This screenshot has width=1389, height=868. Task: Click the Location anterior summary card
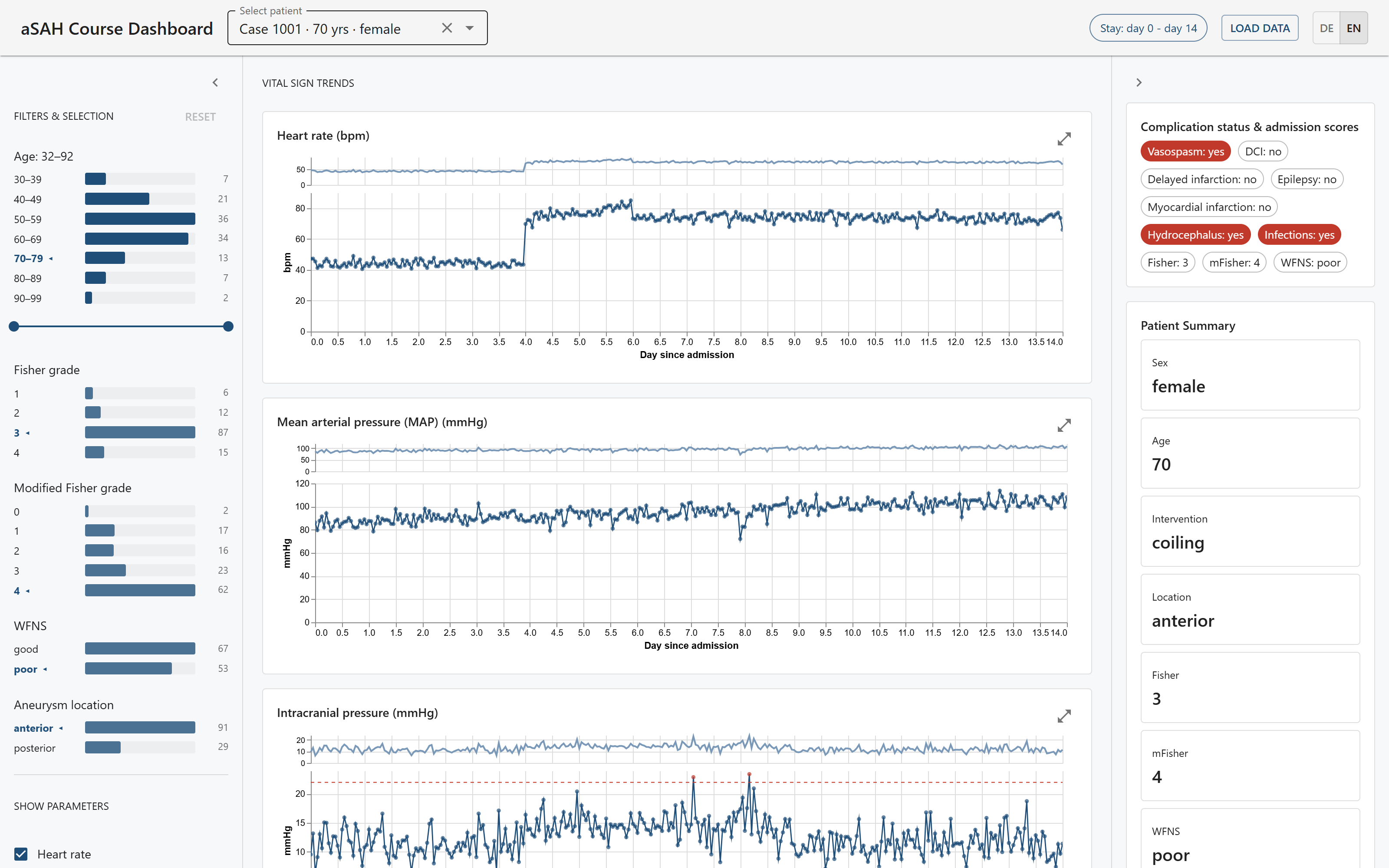pyautogui.click(x=1250, y=609)
